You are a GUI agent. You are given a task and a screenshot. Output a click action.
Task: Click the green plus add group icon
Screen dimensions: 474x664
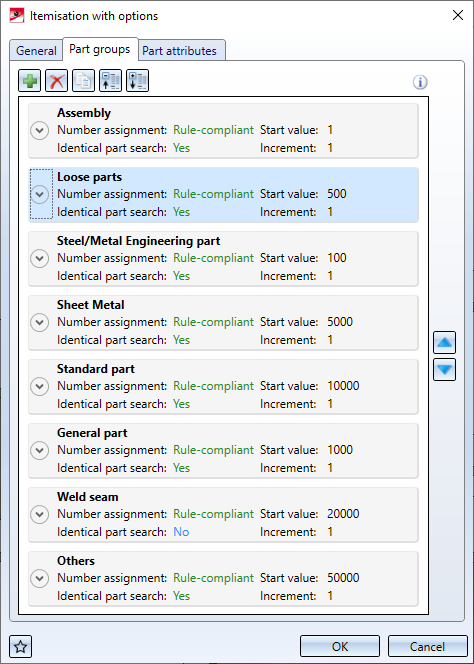(x=30, y=80)
